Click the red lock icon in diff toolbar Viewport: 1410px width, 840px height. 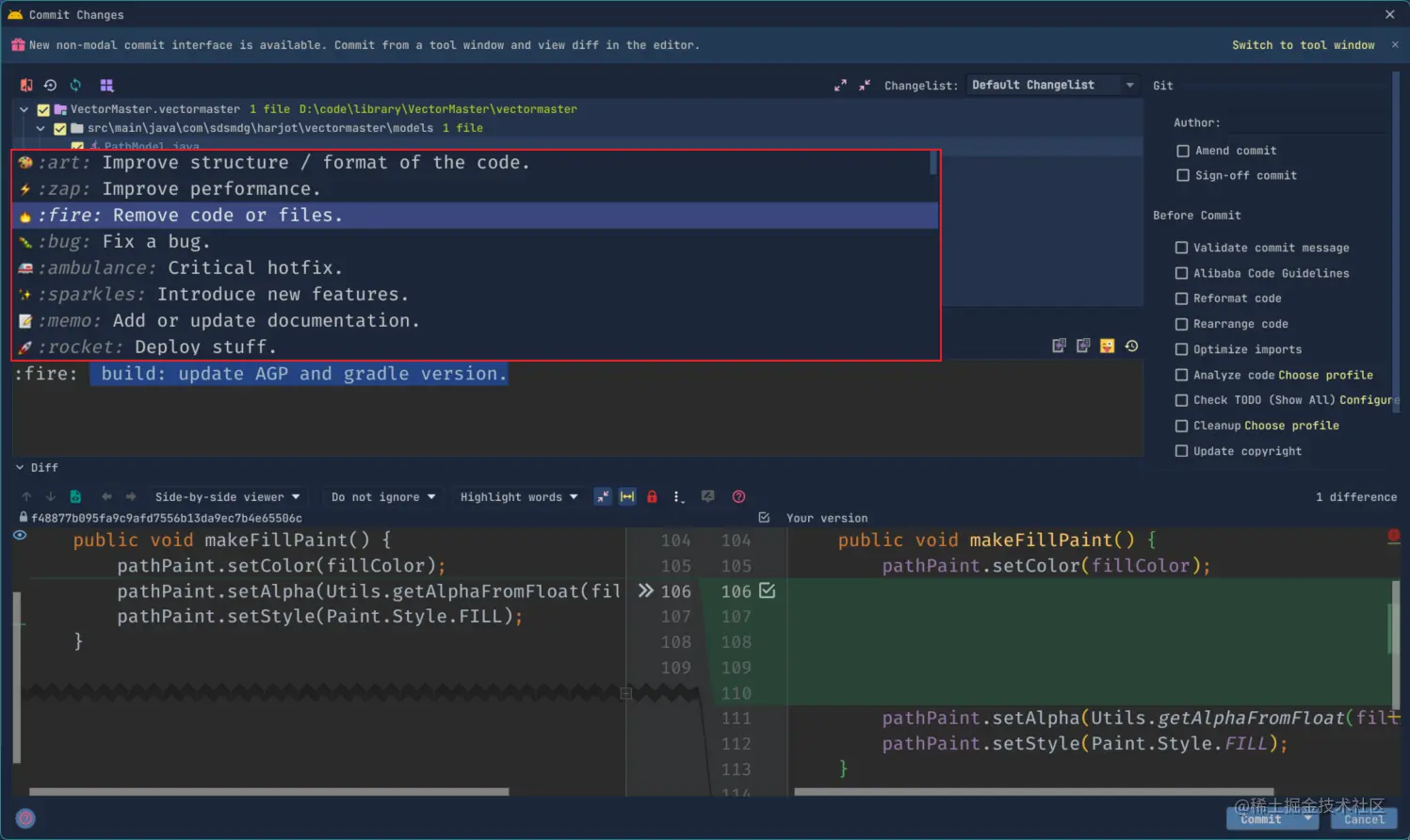652,496
